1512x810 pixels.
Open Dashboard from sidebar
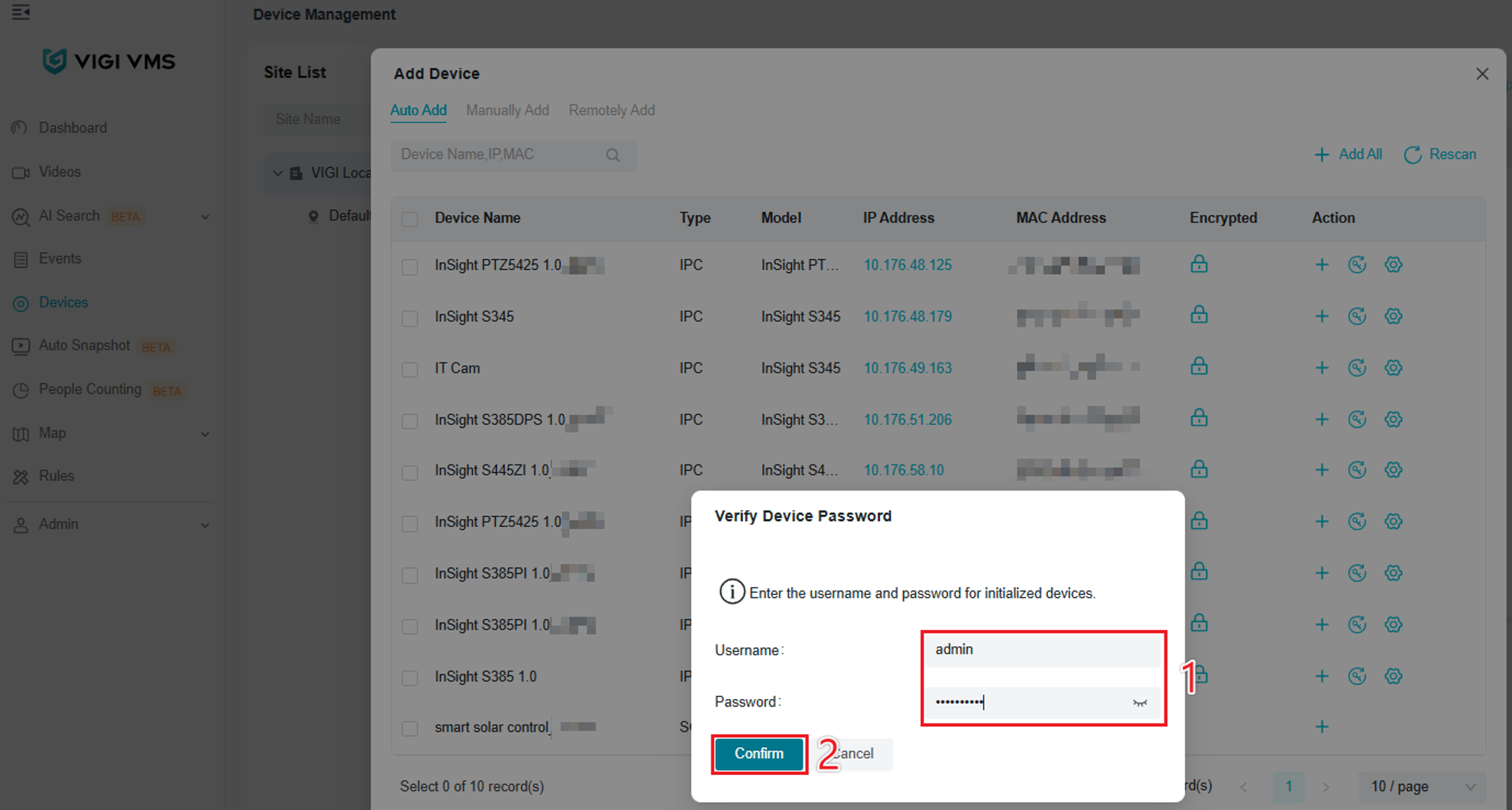72,128
